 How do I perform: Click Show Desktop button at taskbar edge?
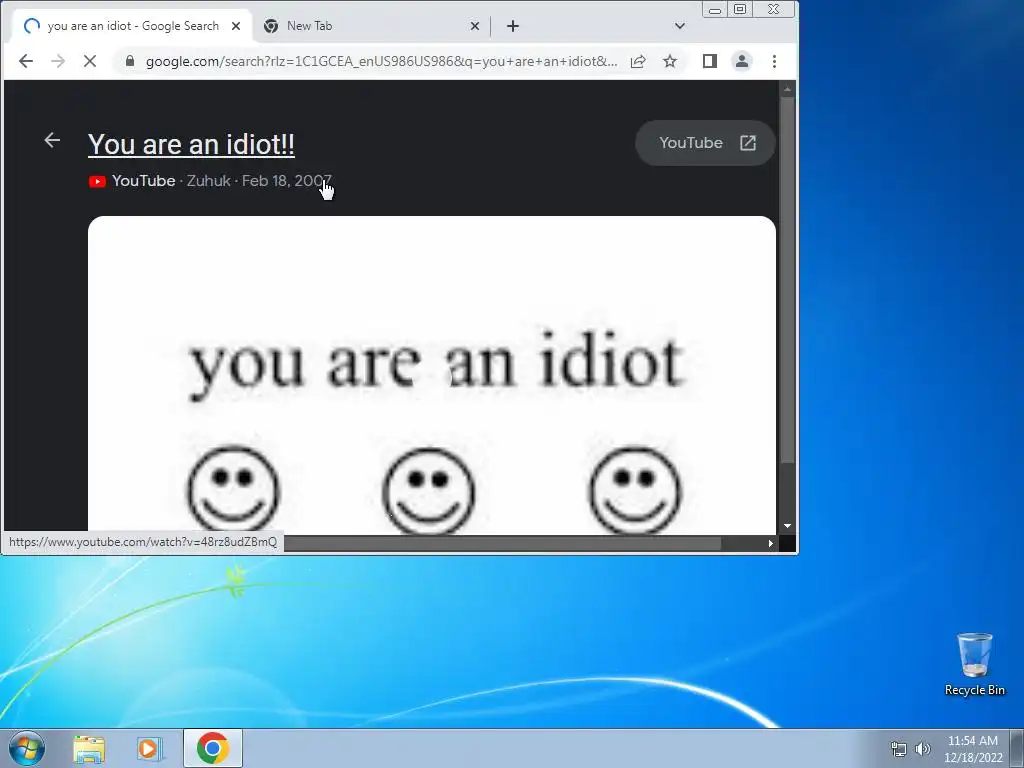pos(1017,748)
